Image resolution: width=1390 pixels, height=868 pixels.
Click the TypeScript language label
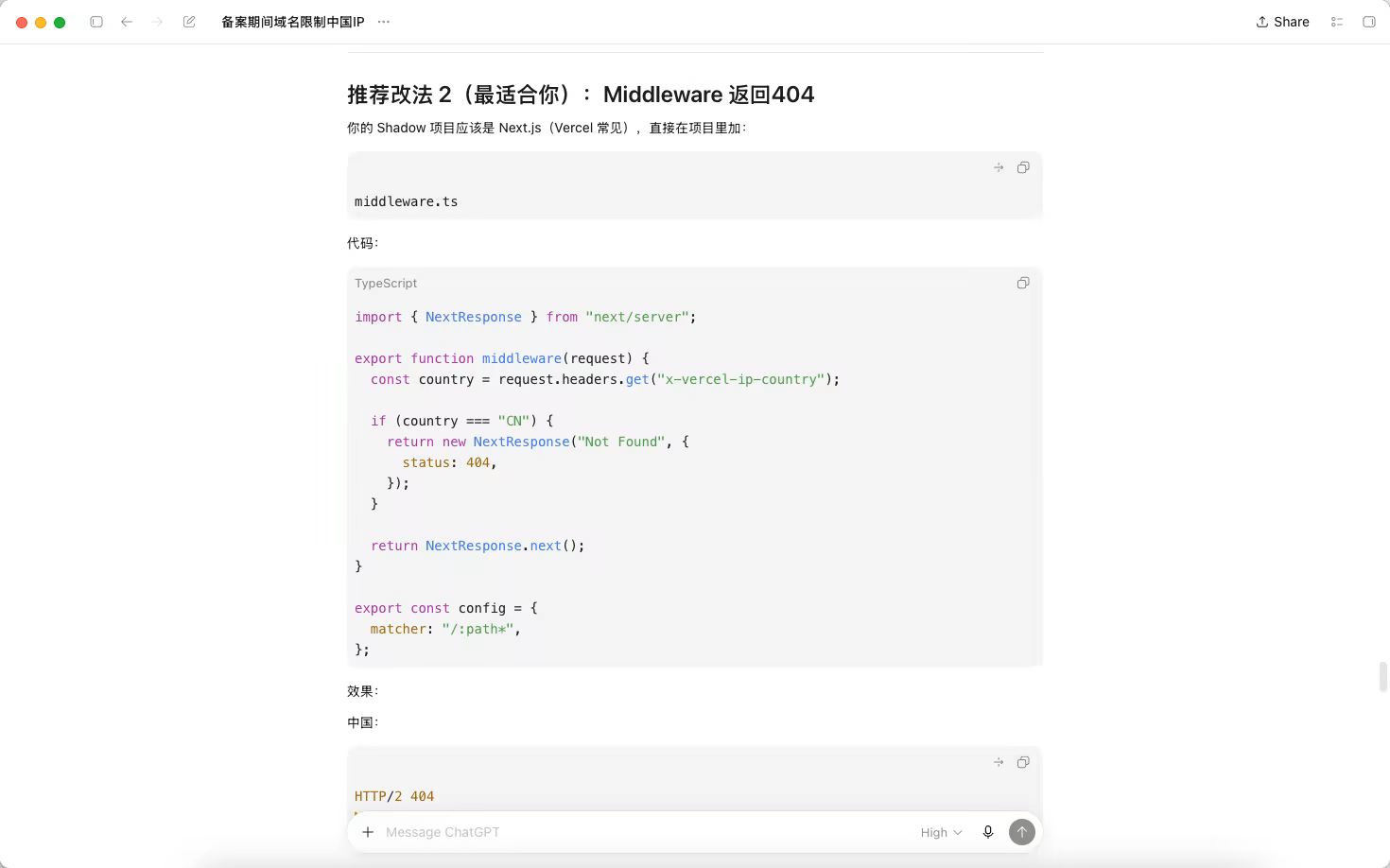coord(386,283)
